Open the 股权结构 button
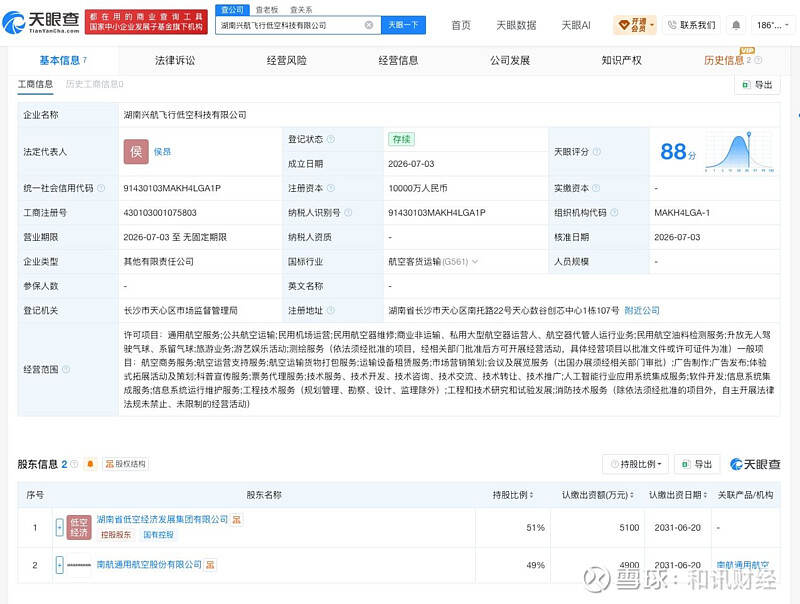 [126, 464]
